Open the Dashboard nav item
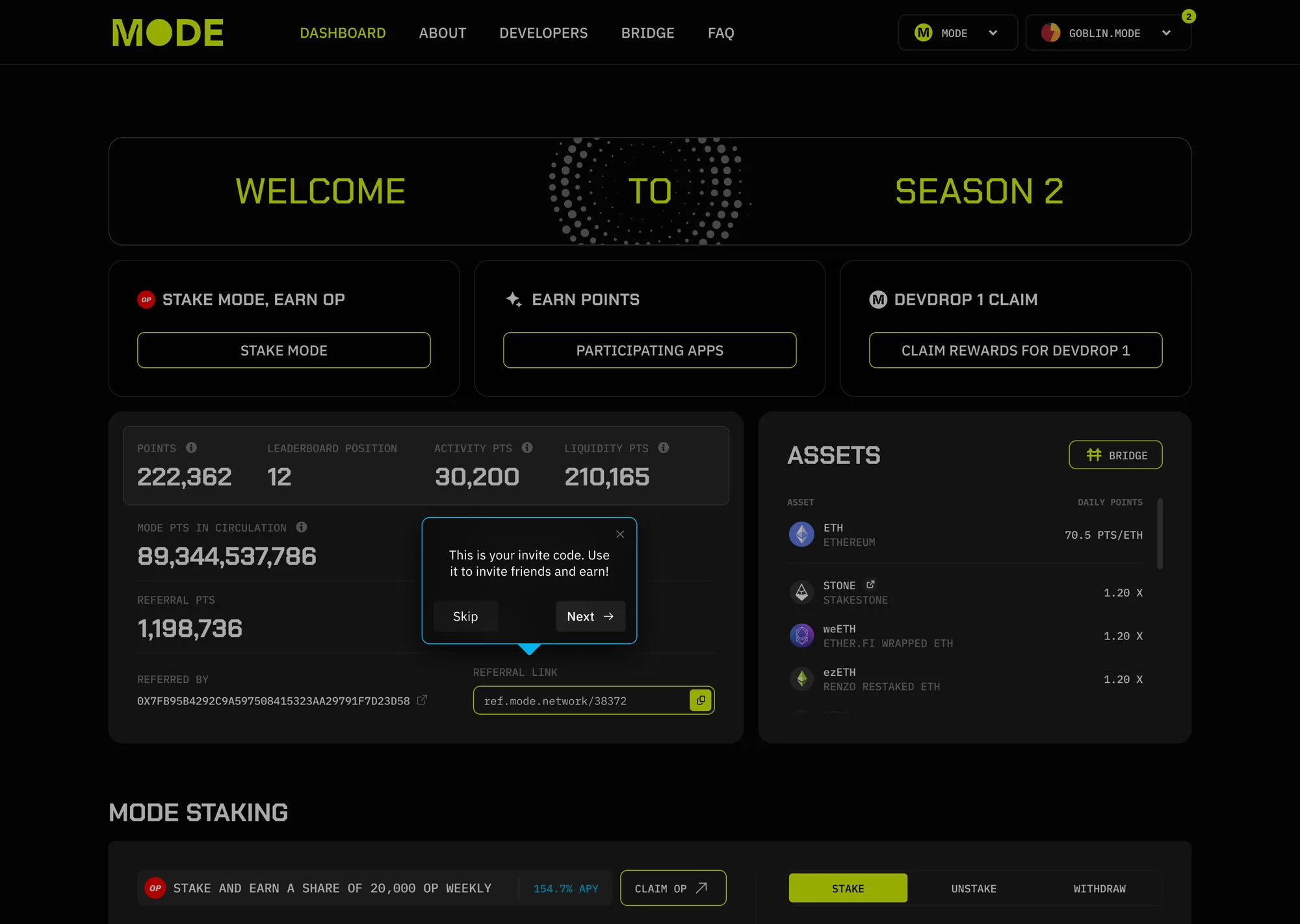The width and height of the screenshot is (1300, 924). click(x=343, y=33)
